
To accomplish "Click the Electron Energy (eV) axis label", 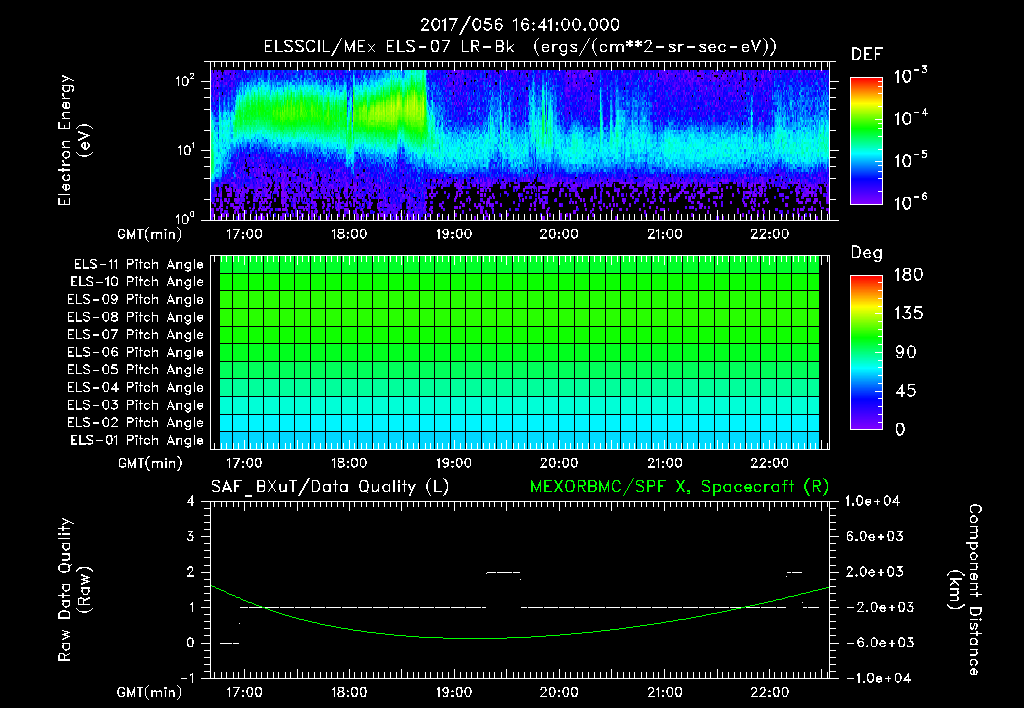I will click(74, 140).
